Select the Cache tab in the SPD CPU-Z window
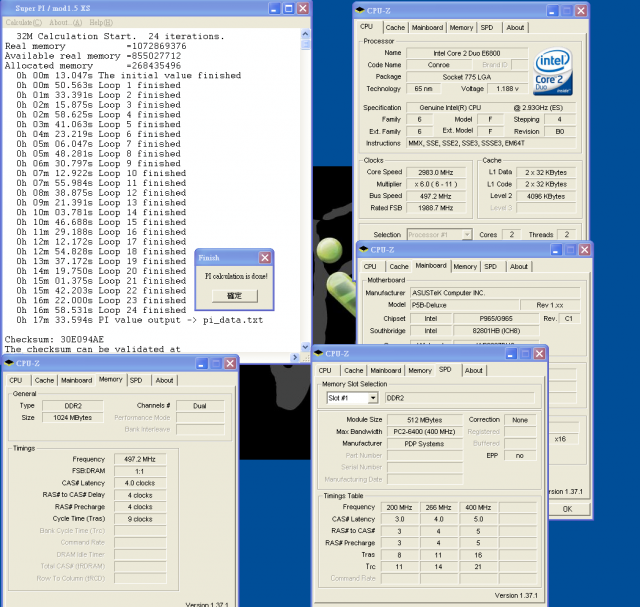640x607 pixels. tap(353, 370)
